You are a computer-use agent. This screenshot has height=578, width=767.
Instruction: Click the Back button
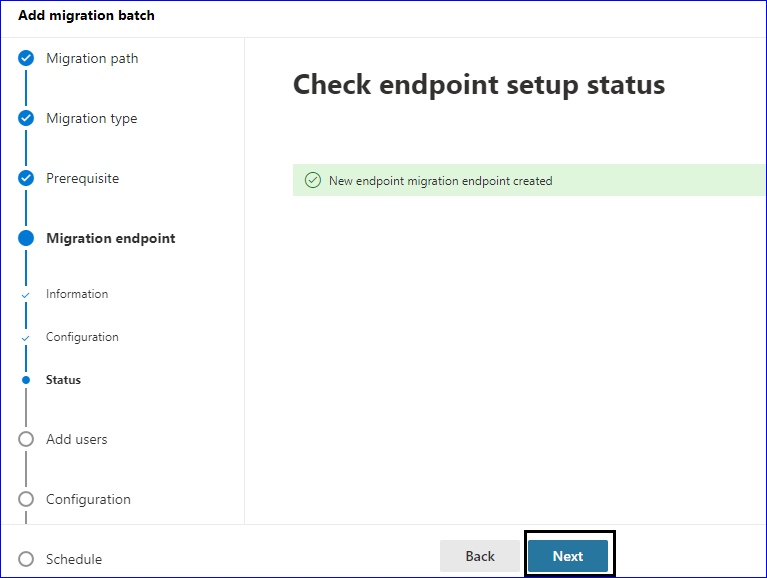(480, 556)
